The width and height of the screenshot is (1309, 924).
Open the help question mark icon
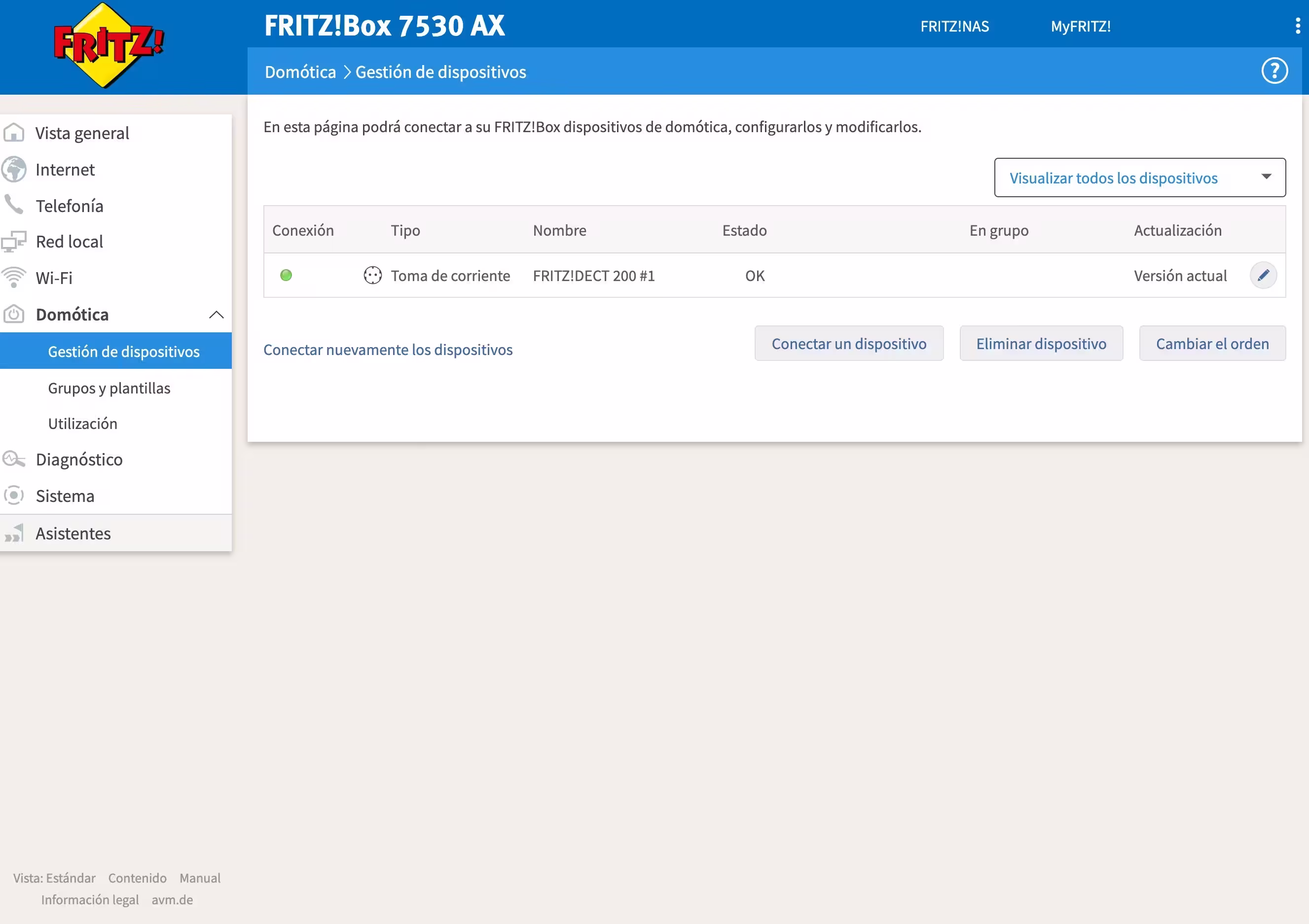(1274, 71)
